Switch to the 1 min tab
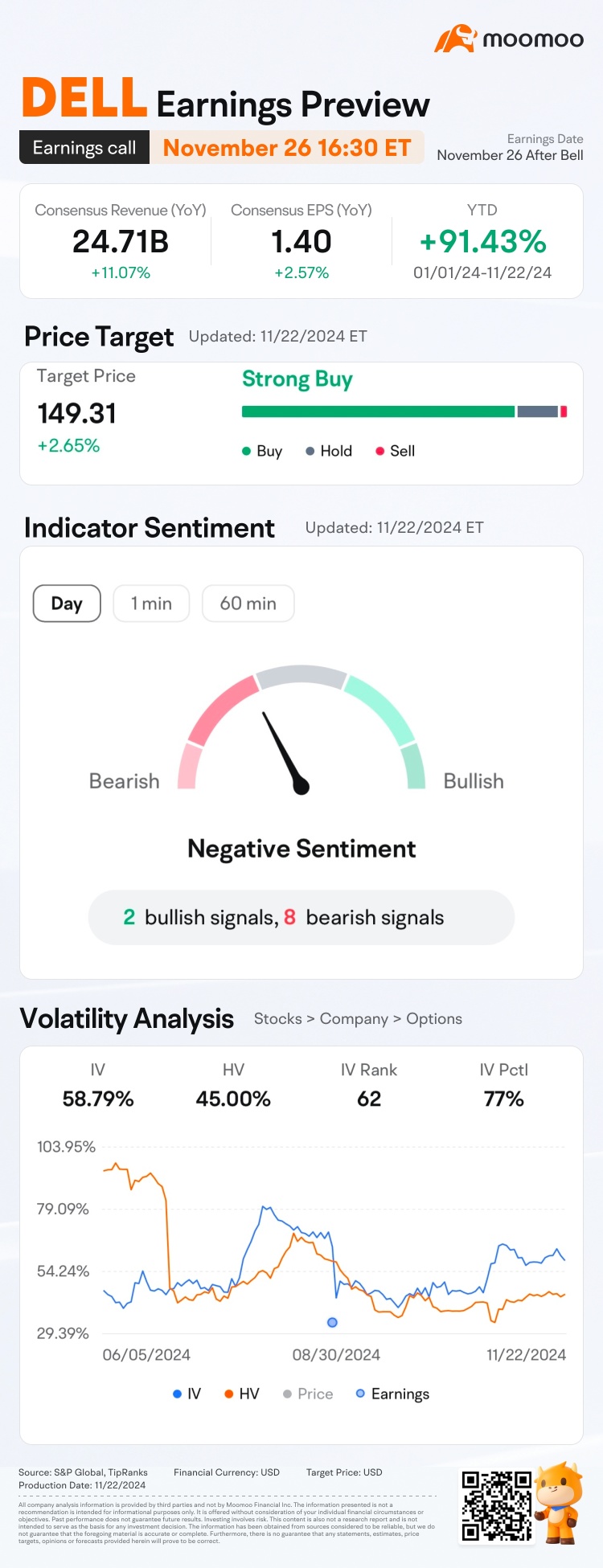 pyautogui.click(x=151, y=604)
